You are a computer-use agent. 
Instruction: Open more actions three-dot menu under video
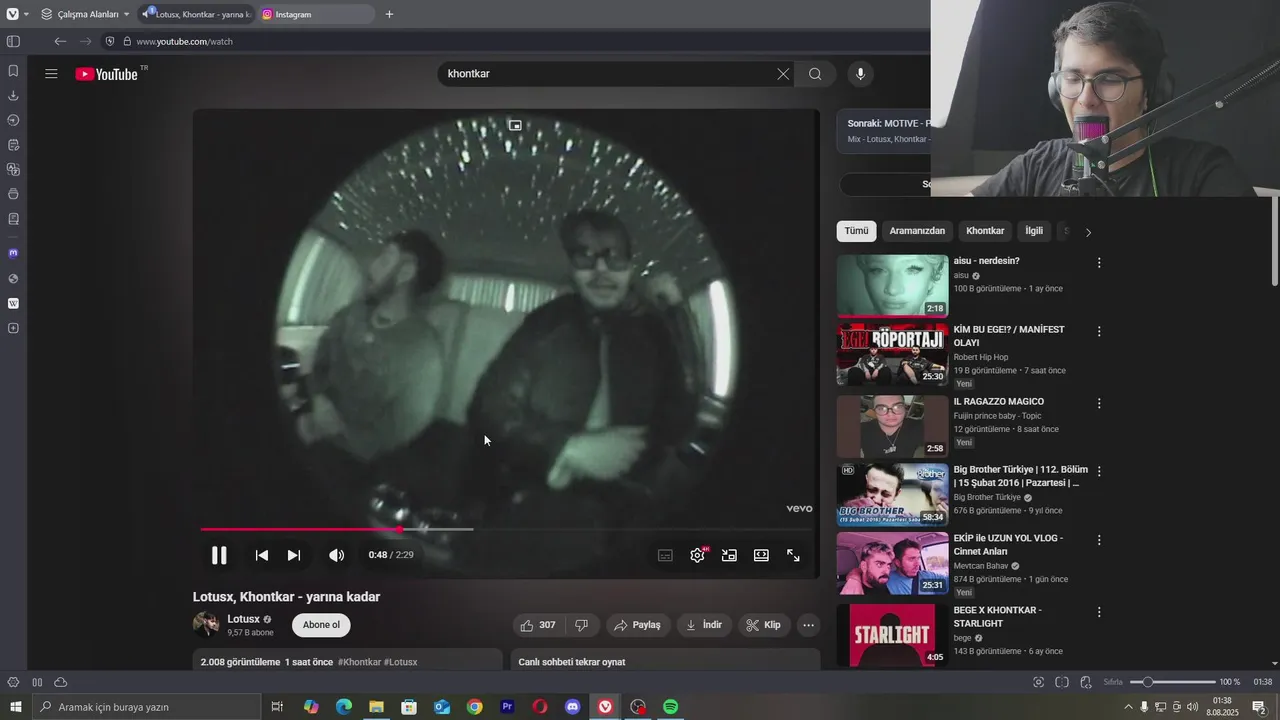point(808,625)
